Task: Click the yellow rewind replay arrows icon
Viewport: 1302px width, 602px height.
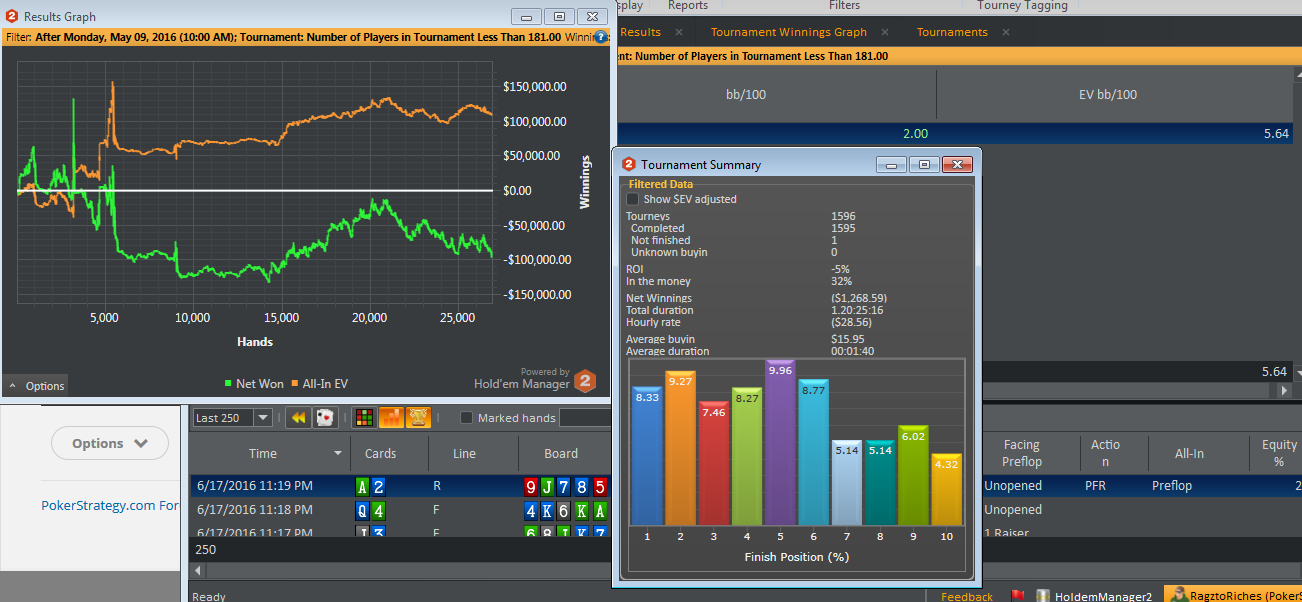Action: click(x=297, y=418)
